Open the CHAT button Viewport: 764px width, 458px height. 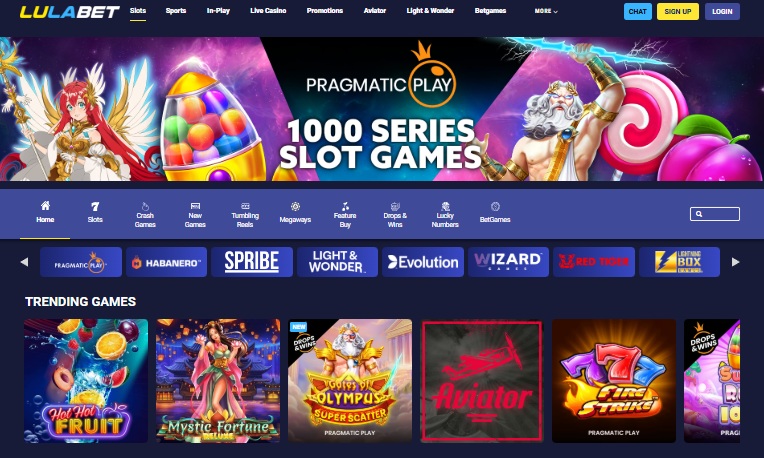[637, 11]
